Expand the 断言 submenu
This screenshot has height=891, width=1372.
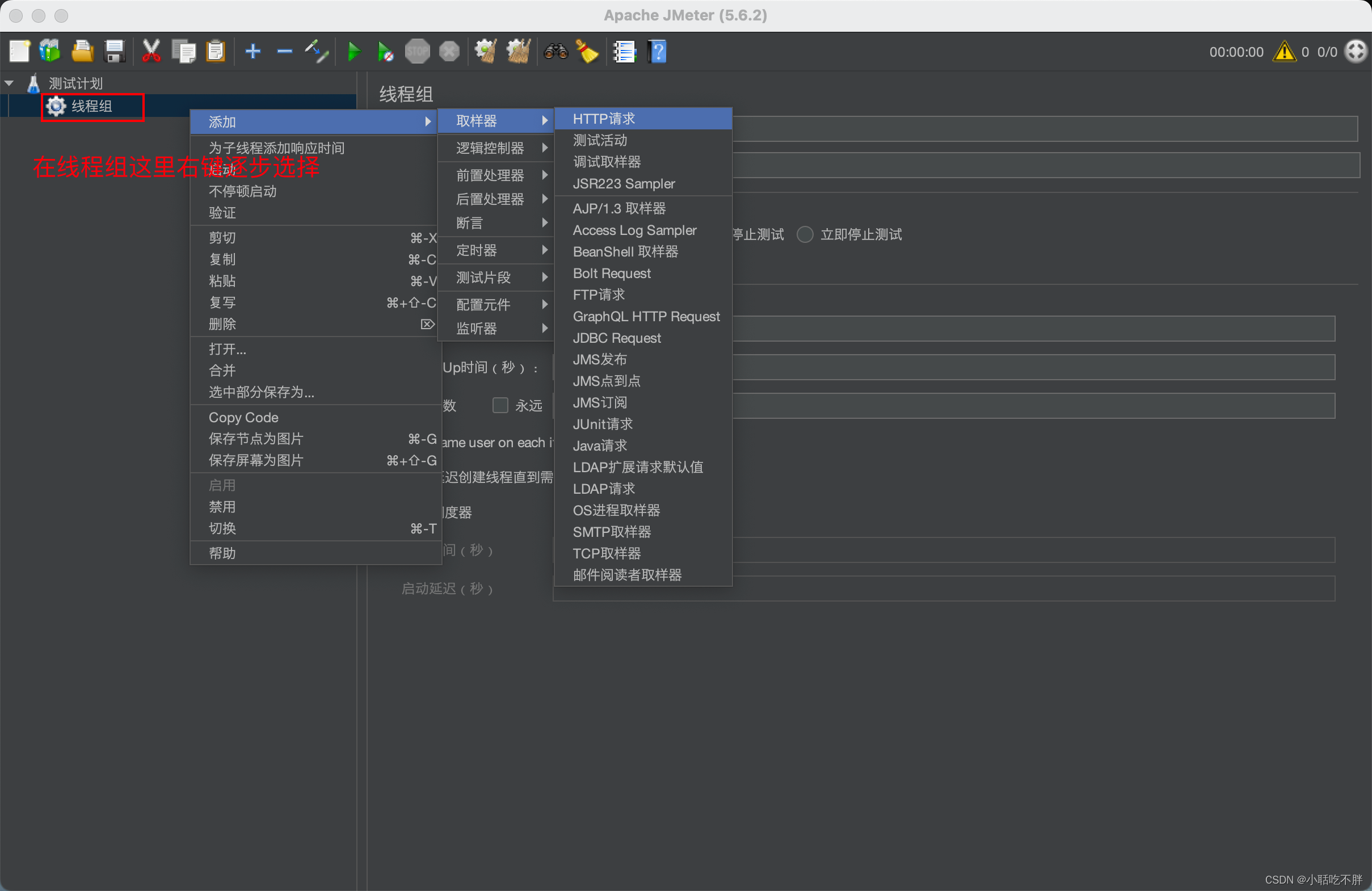496,222
